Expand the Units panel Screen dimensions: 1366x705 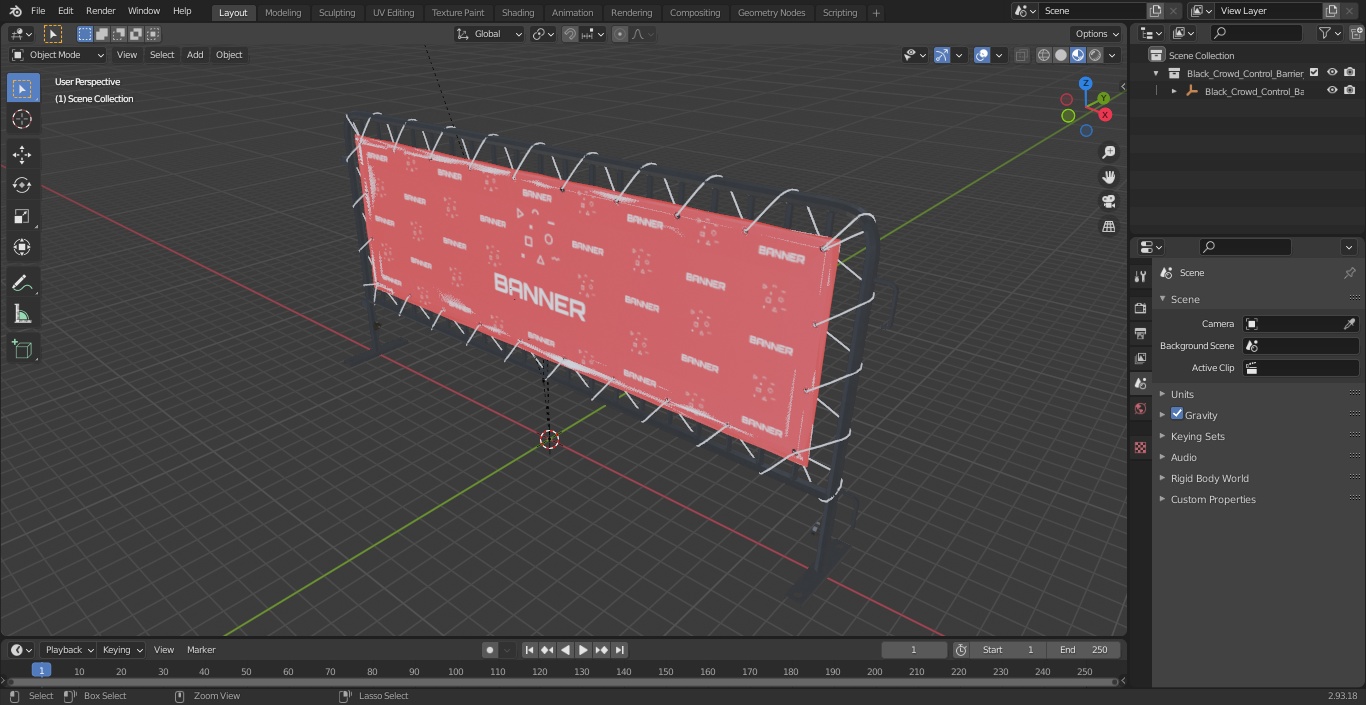1182,394
